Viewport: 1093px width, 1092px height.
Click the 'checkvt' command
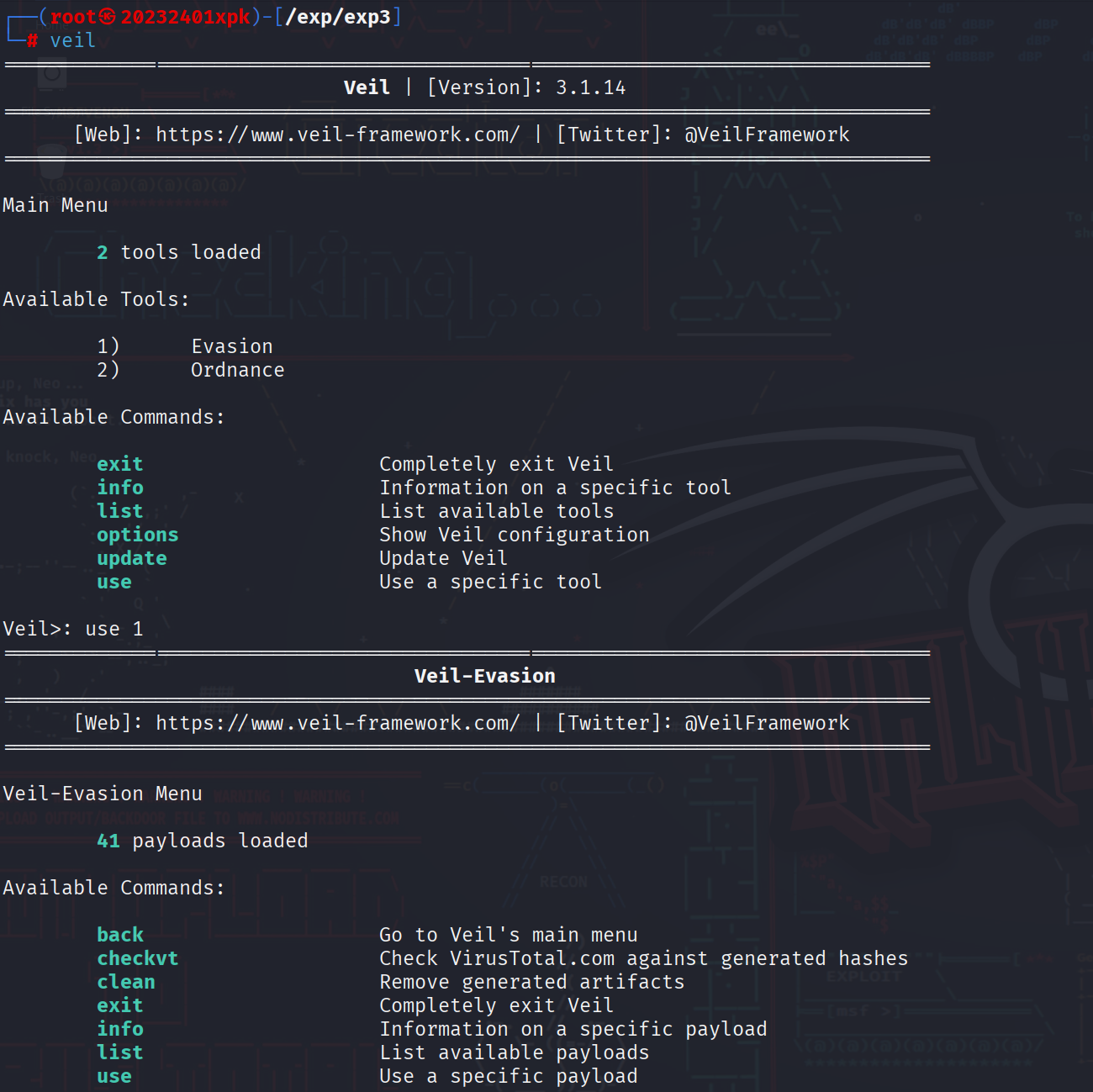point(138,958)
